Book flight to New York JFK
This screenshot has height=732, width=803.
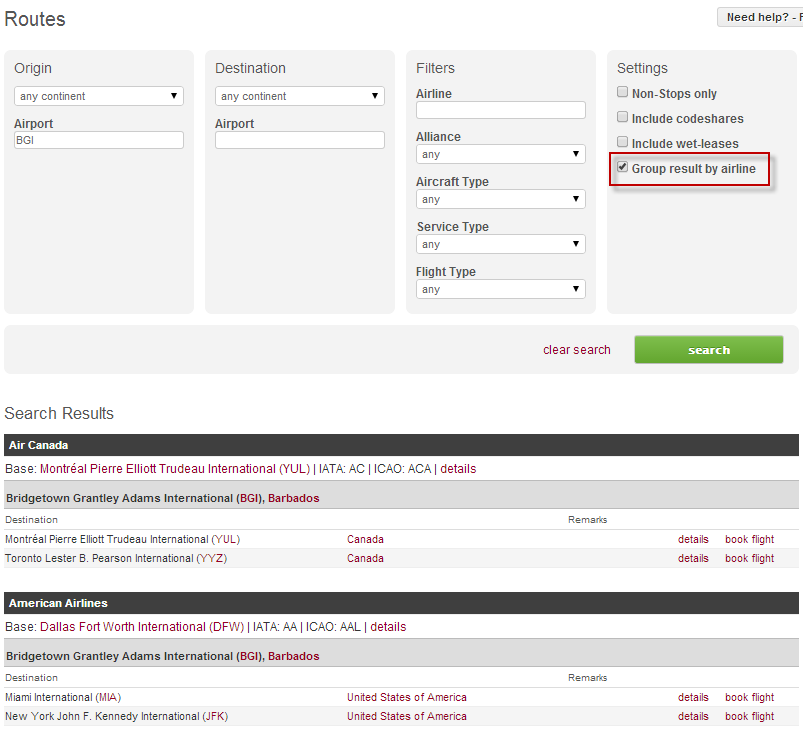(x=749, y=716)
